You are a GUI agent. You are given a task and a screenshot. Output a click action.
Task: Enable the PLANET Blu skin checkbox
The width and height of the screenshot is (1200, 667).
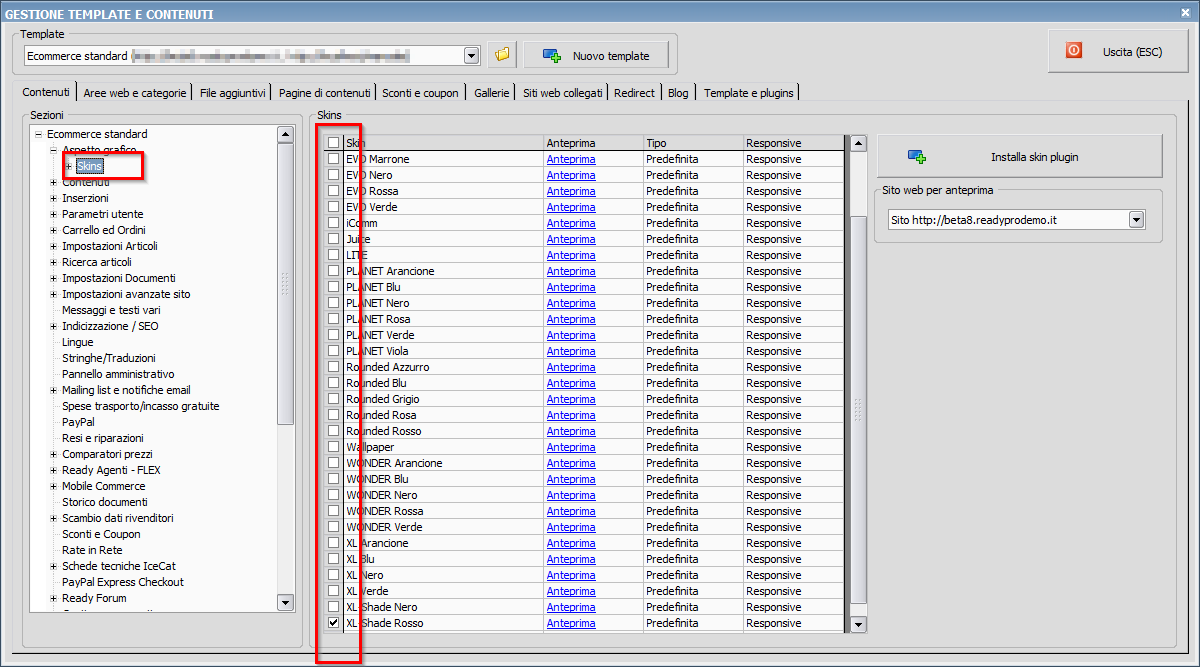click(x=333, y=287)
